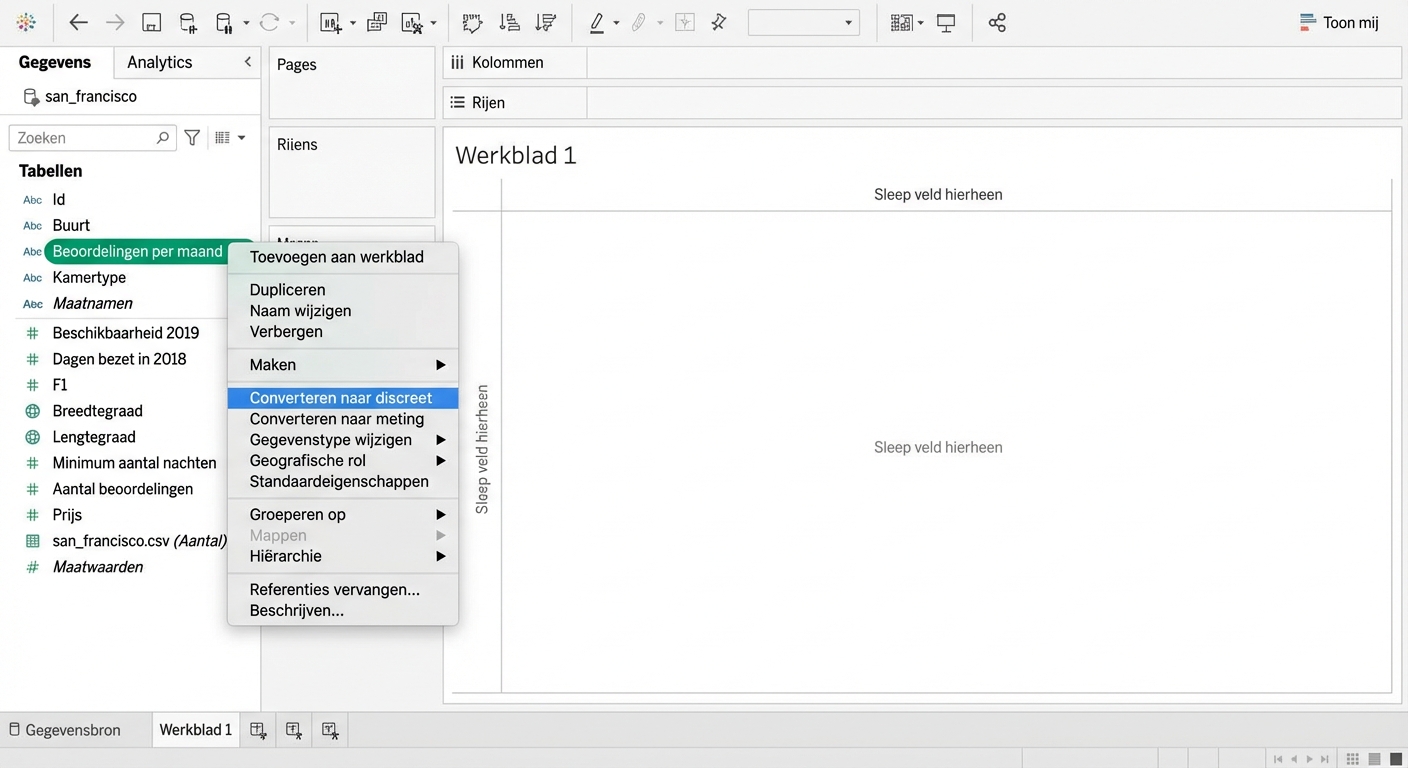Switch to the Analytics tab
The width and height of the screenshot is (1408, 768).
tap(160, 62)
